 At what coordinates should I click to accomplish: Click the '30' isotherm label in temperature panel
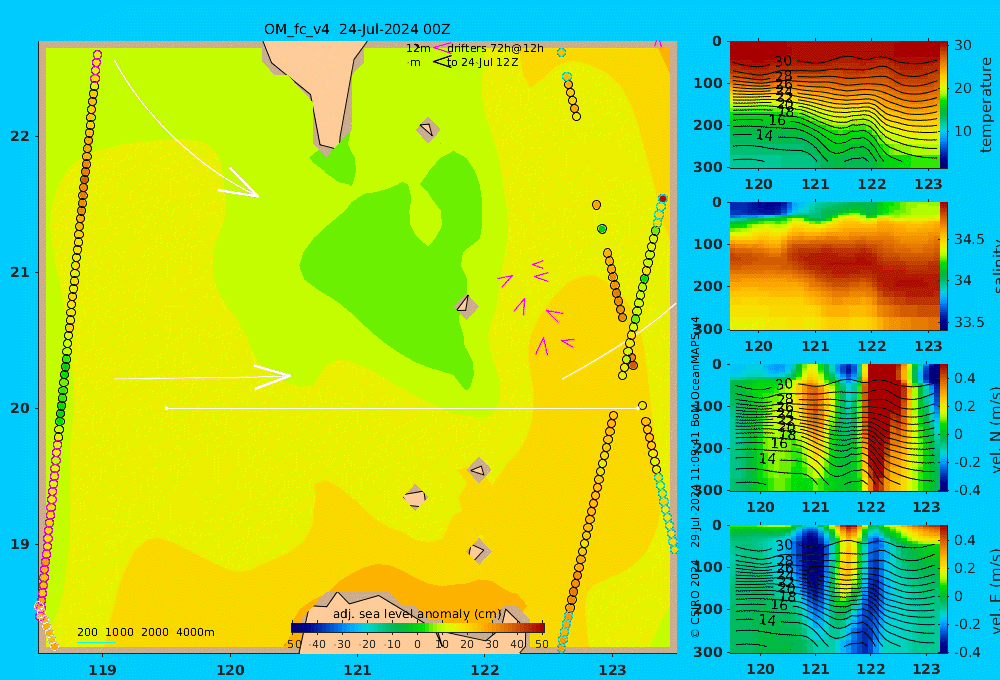coord(783,61)
